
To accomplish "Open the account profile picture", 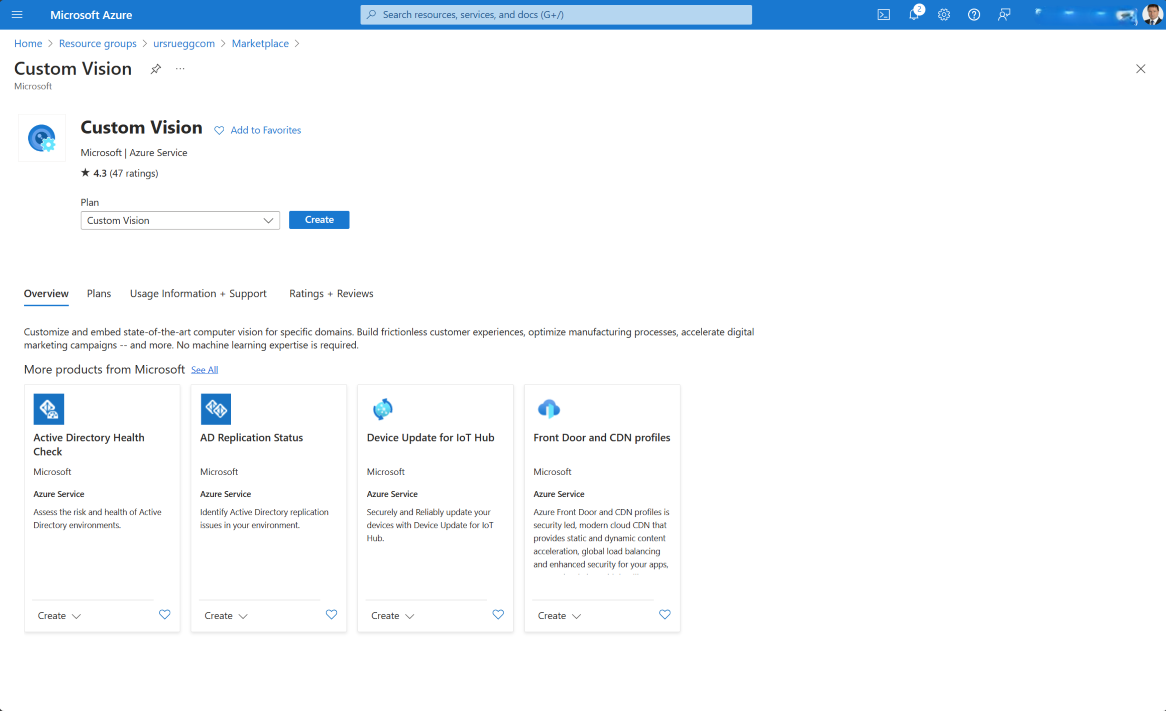I will (x=1152, y=14).
